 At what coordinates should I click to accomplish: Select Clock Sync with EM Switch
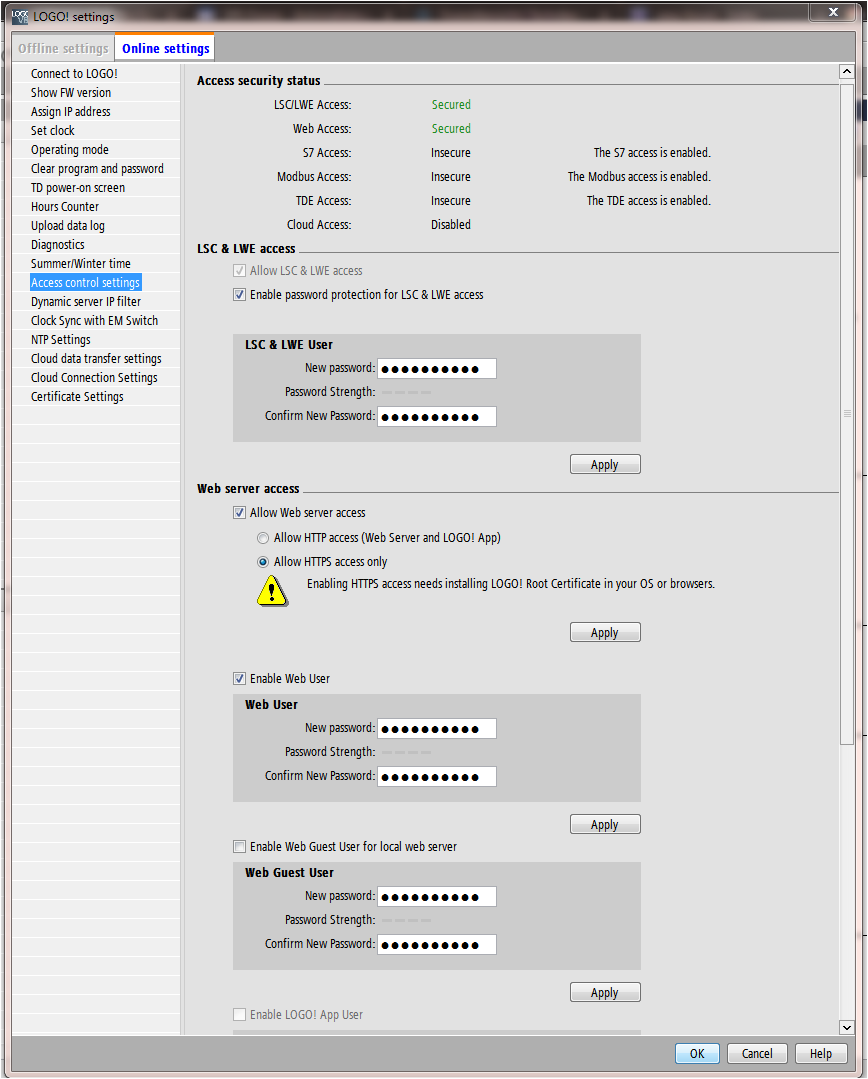[94, 321]
